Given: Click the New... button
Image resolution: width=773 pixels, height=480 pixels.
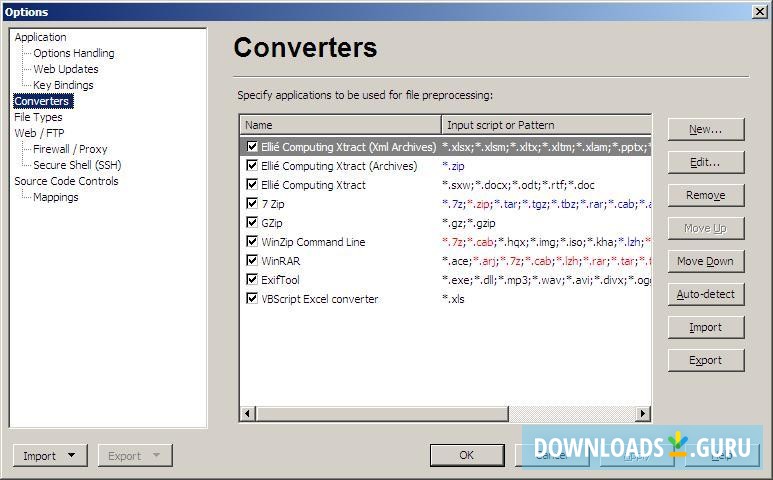Looking at the screenshot, I should pos(705,129).
